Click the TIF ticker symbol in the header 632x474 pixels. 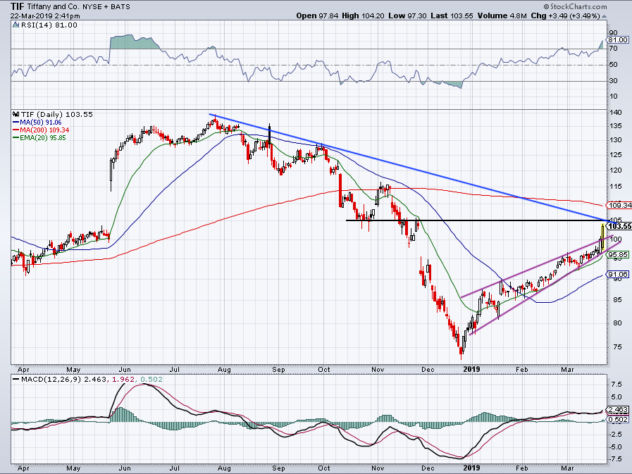point(17,6)
